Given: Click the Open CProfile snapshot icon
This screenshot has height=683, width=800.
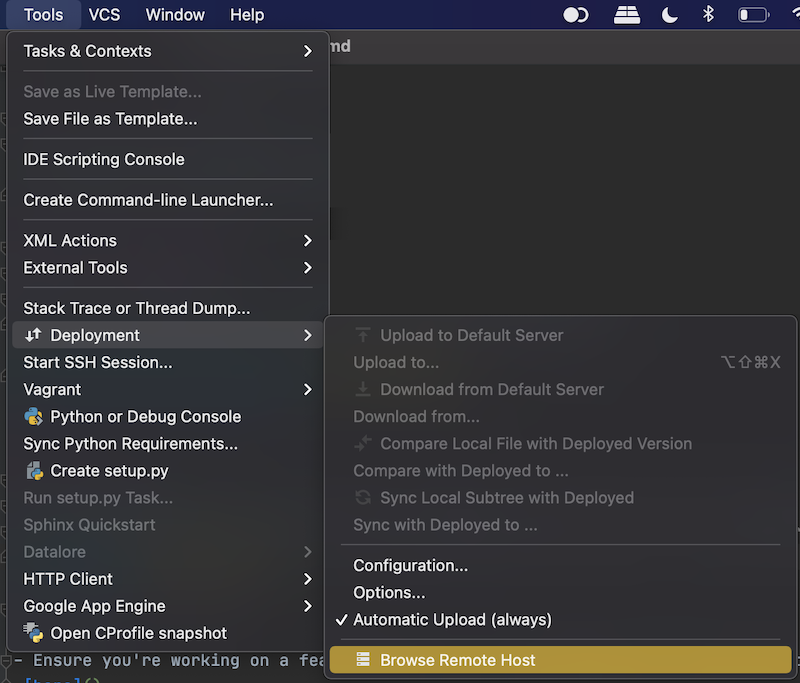Looking at the screenshot, I should click(x=34, y=633).
